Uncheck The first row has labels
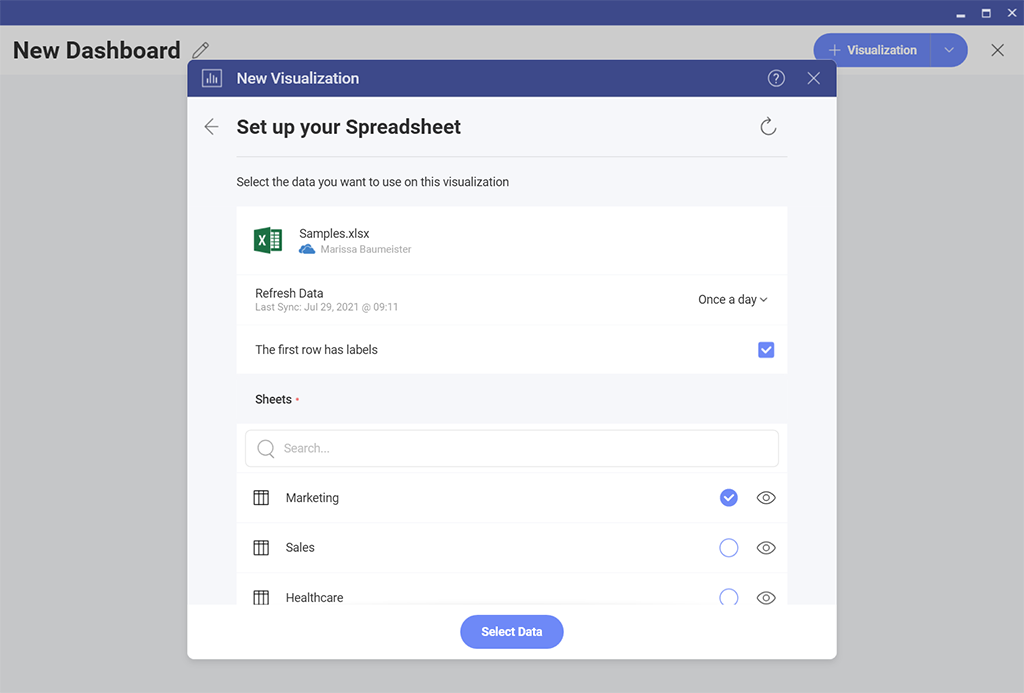The width and height of the screenshot is (1024, 693). tap(766, 350)
